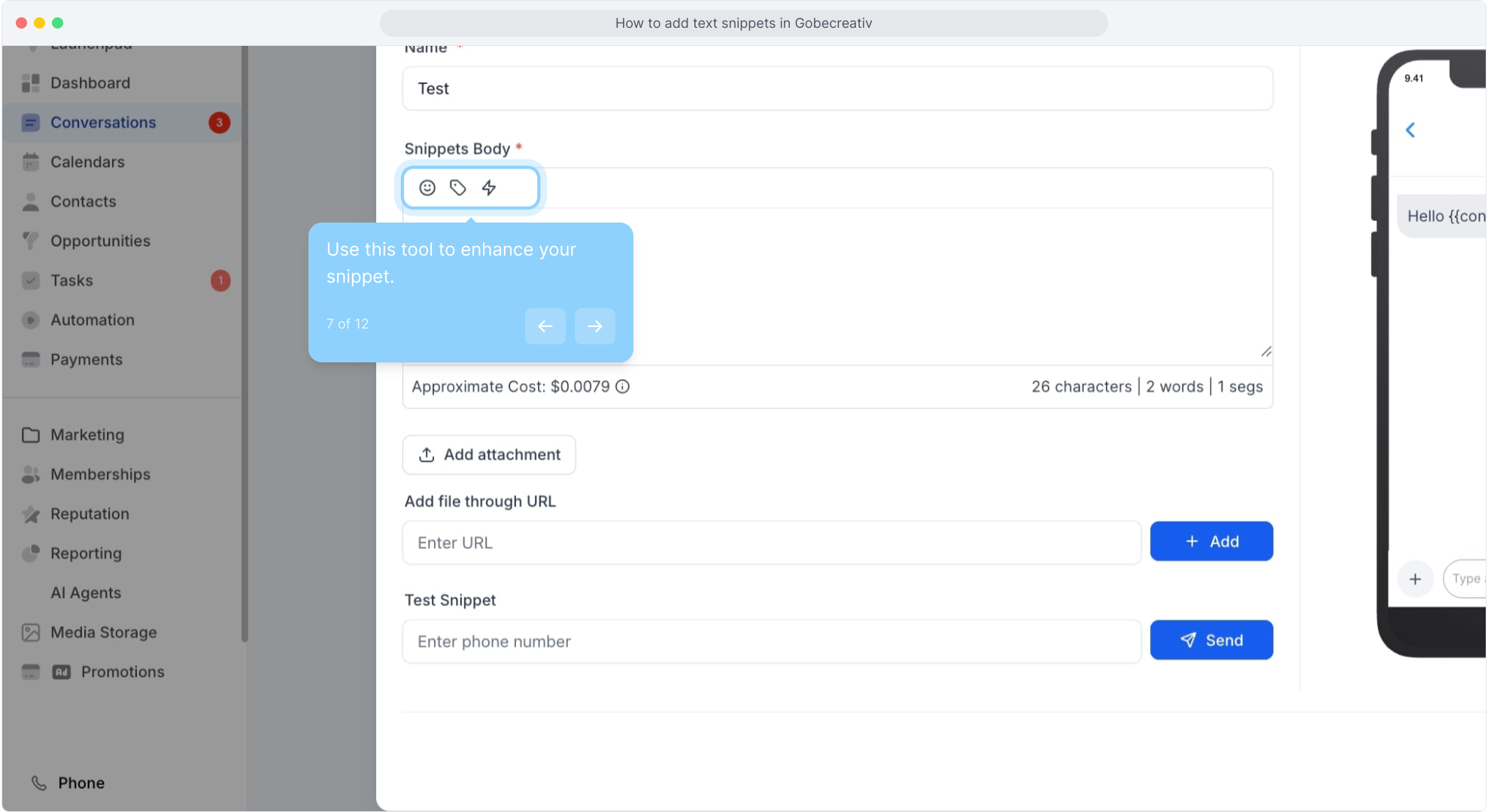Click the Add attachment button

[489, 455]
